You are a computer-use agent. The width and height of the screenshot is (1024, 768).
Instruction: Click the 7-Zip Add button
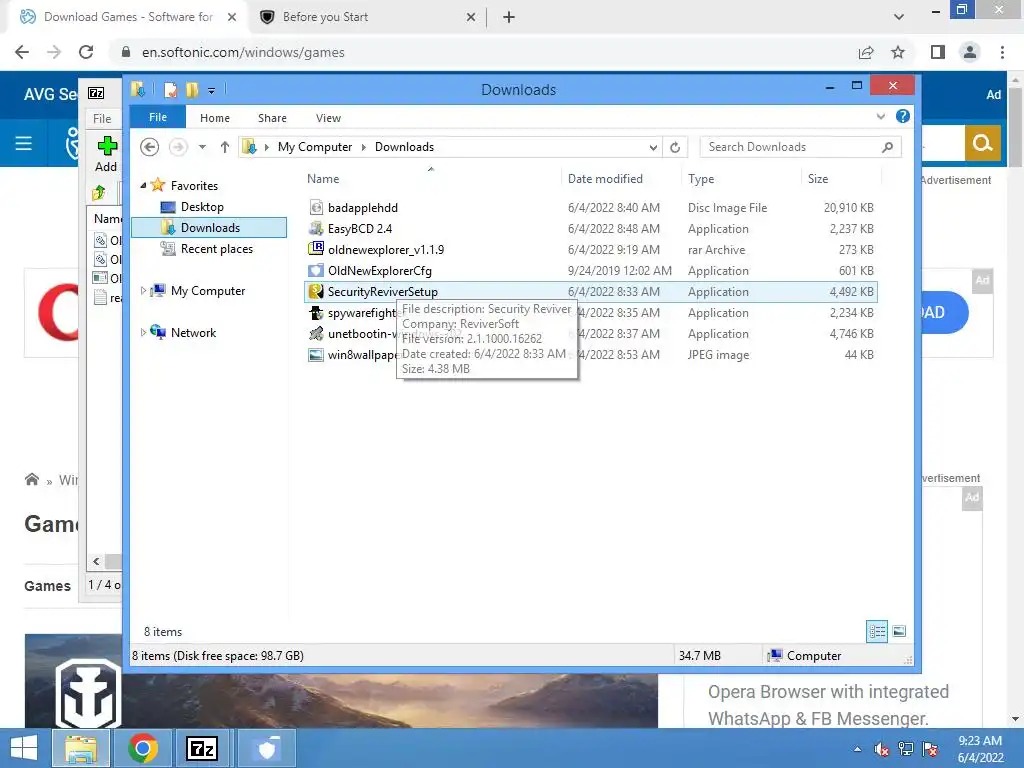pos(106,154)
